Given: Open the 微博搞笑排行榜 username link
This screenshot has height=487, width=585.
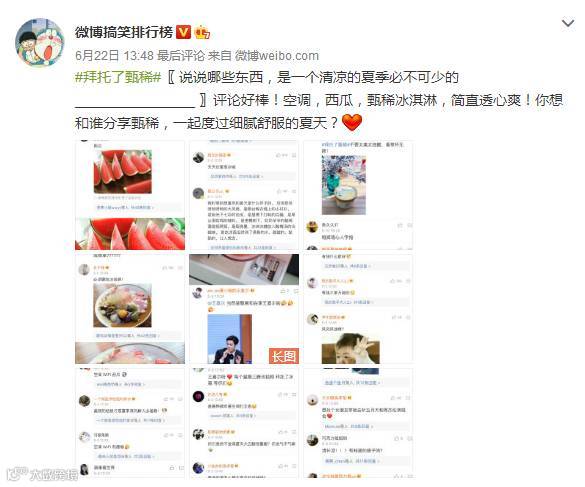Looking at the screenshot, I should pos(124,32).
